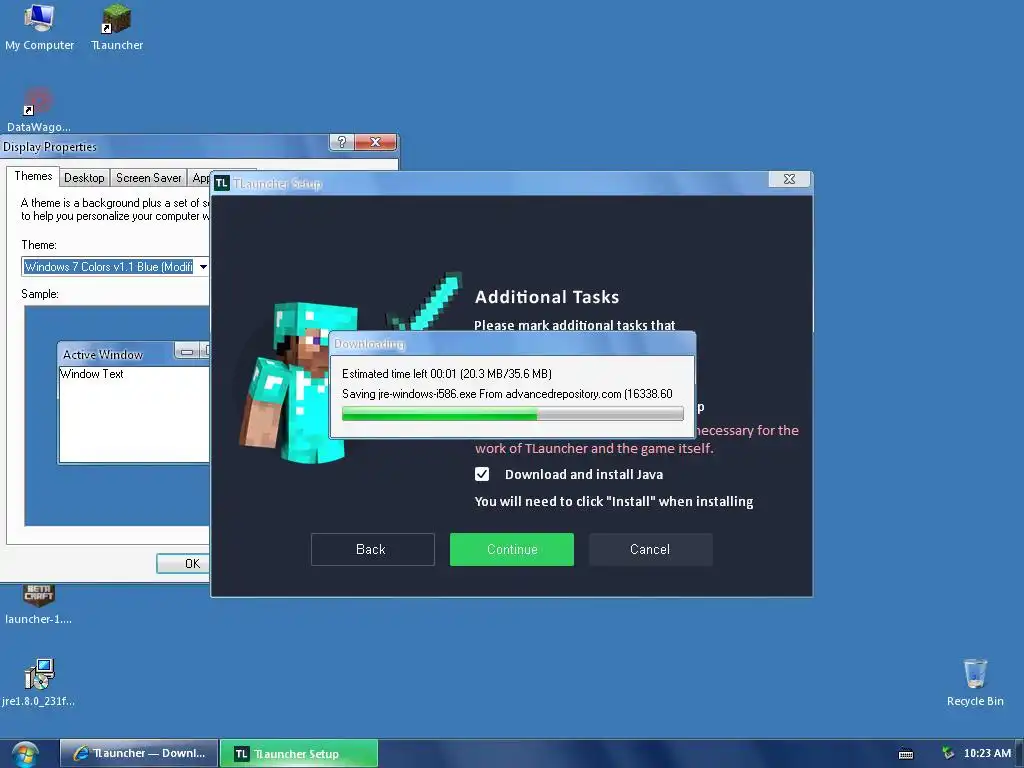Close the TLauncher Setup window
The height and width of the screenshot is (768, 1024).
789,179
